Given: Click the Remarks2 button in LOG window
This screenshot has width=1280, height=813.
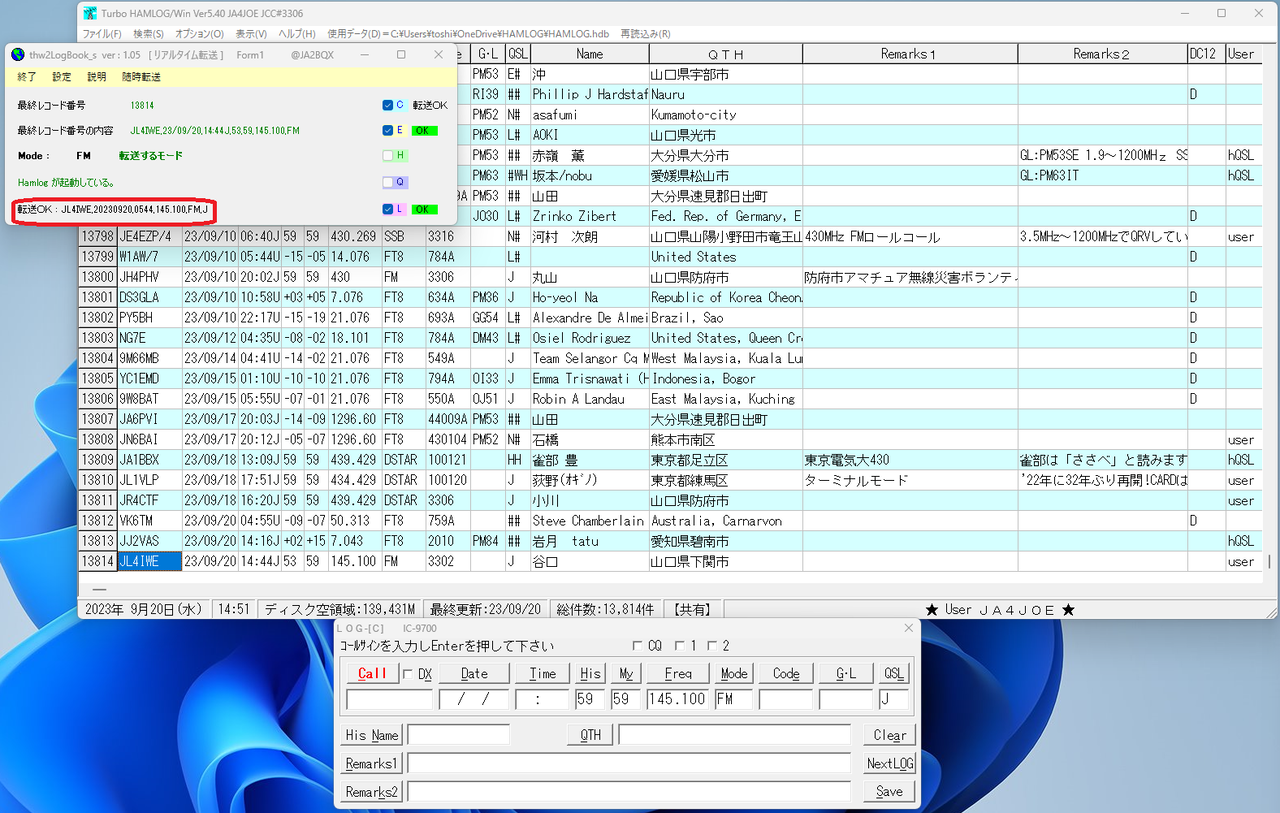Looking at the screenshot, I should 372,792.
